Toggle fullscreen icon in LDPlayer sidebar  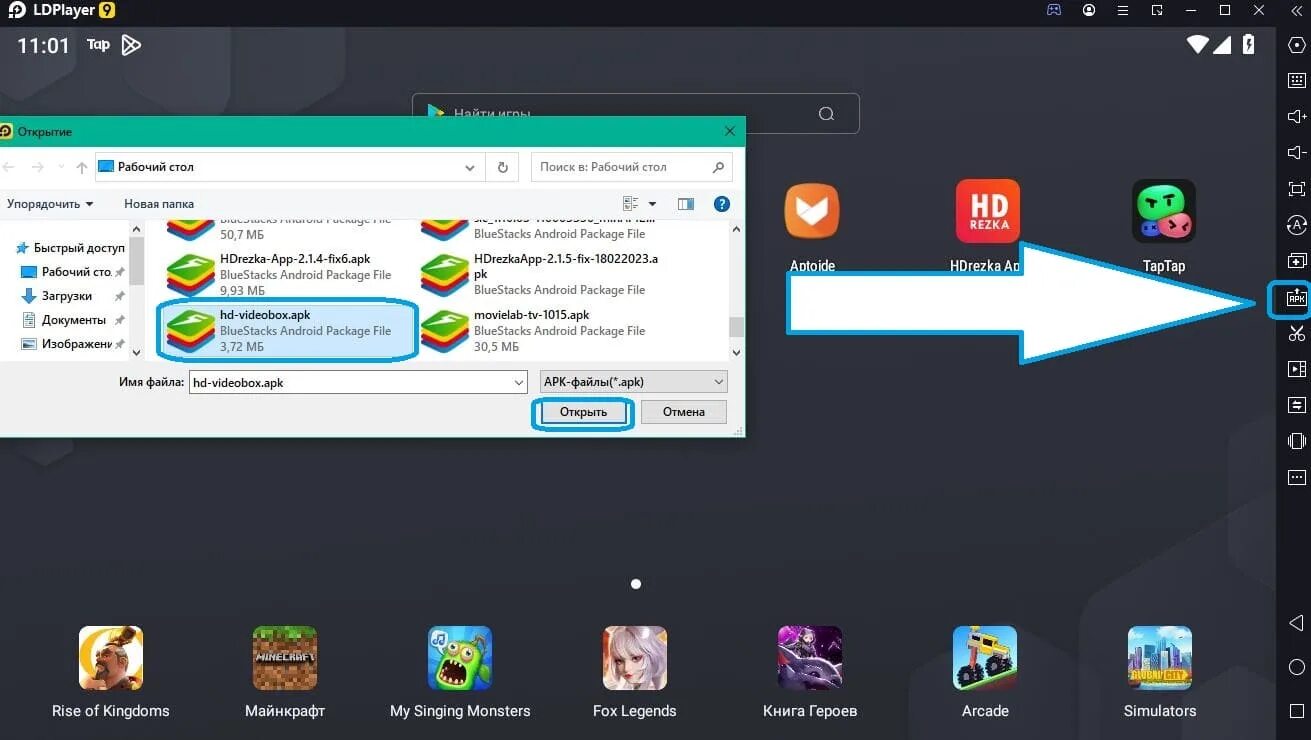pos(1297,189)
